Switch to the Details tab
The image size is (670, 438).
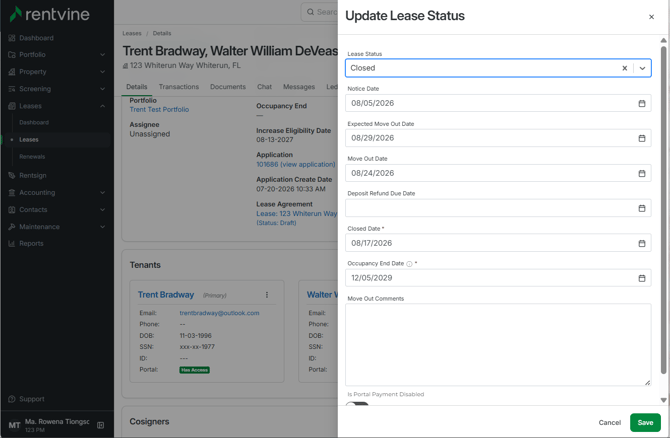137,87
